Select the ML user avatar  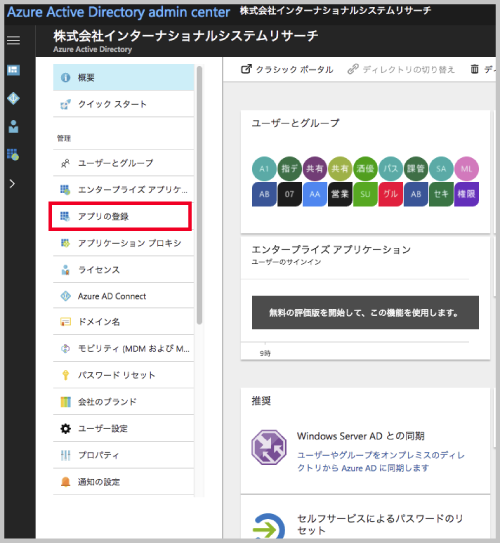coord(466,169)
